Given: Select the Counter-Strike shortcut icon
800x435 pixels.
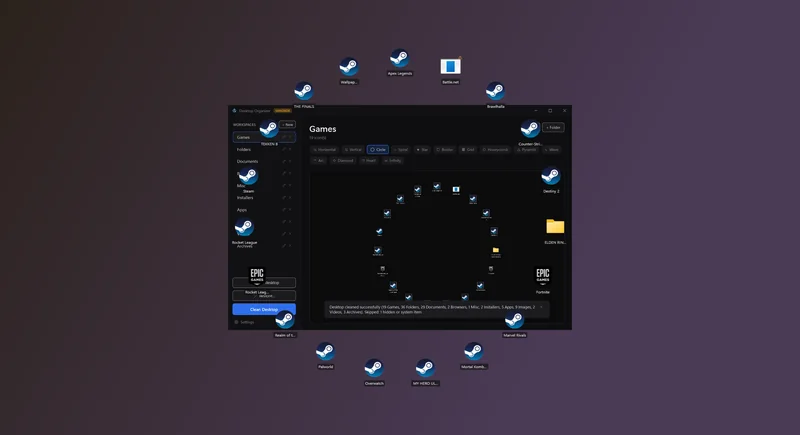Looking at the screenshot, I should point(530,129).
